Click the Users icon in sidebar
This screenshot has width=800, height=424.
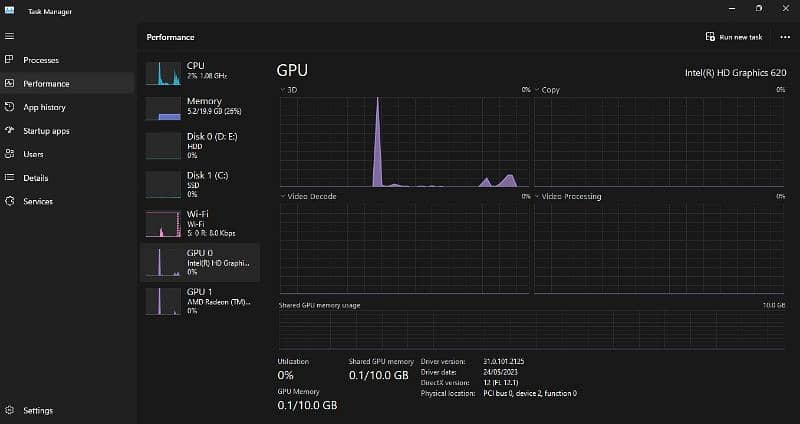9,154
